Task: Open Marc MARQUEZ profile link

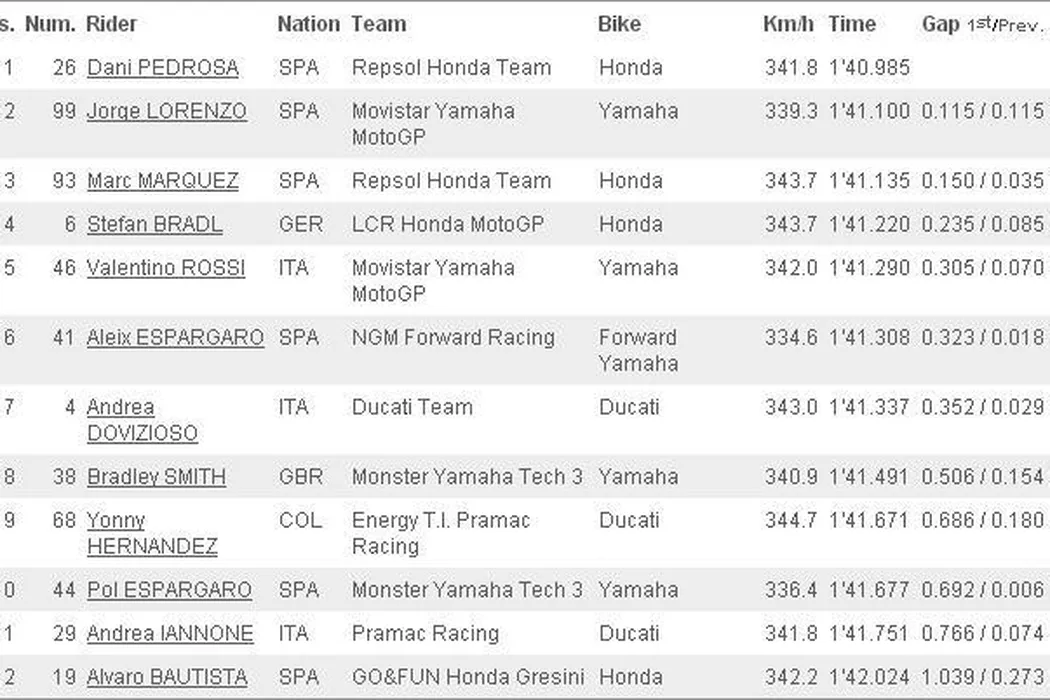Action: 162,181
